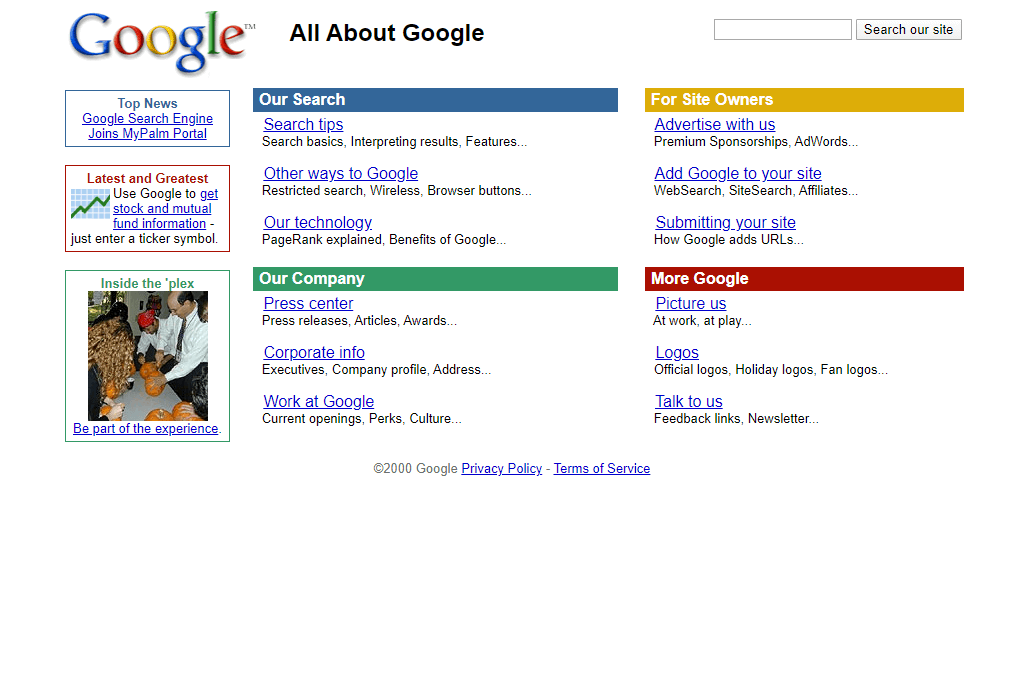Click the Inside the 'plex title
1024x700 pixels.
pos(148,283)
